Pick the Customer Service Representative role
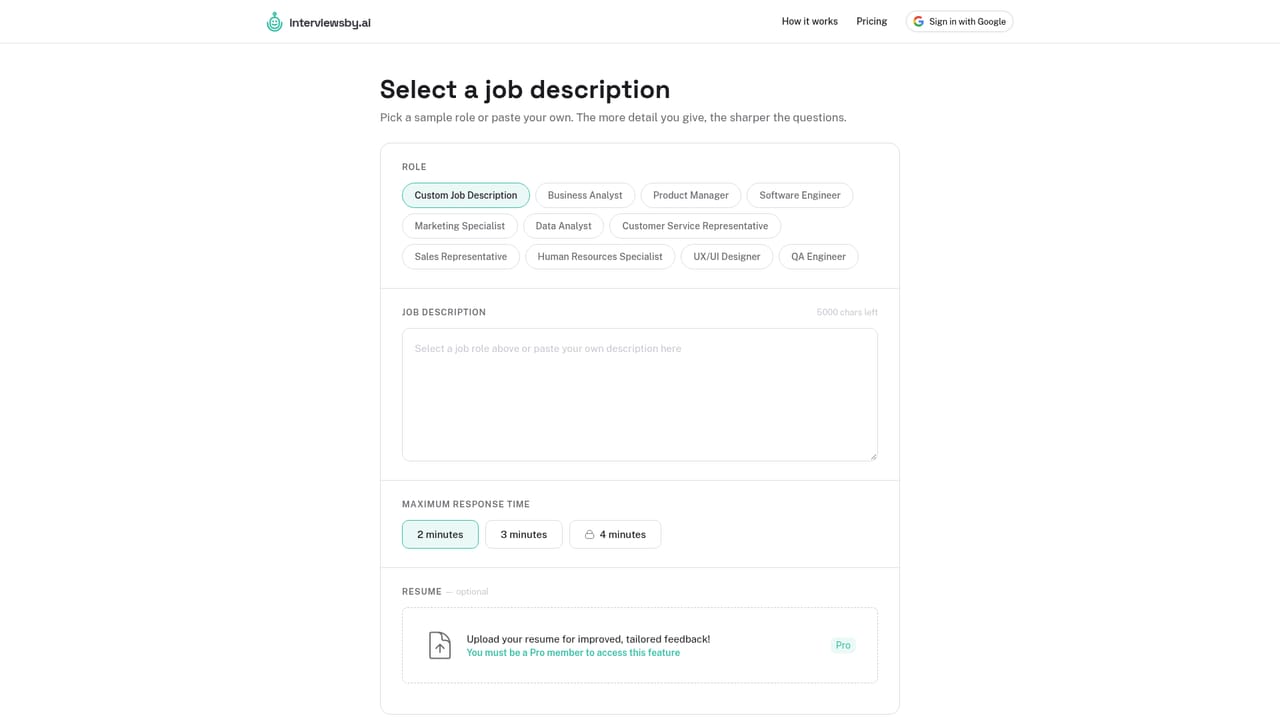1280x720 pixels. point(695,226)
